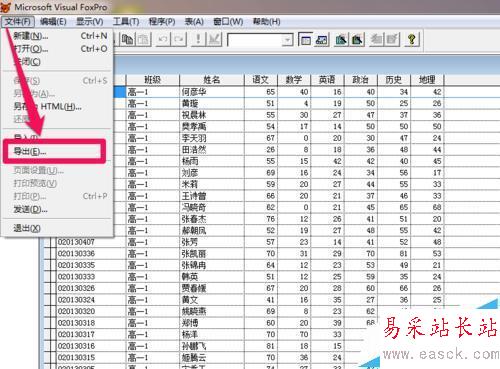Click the 姓名 column header
The width and height of the screenshot is (500, 369).
pos(212,80)
